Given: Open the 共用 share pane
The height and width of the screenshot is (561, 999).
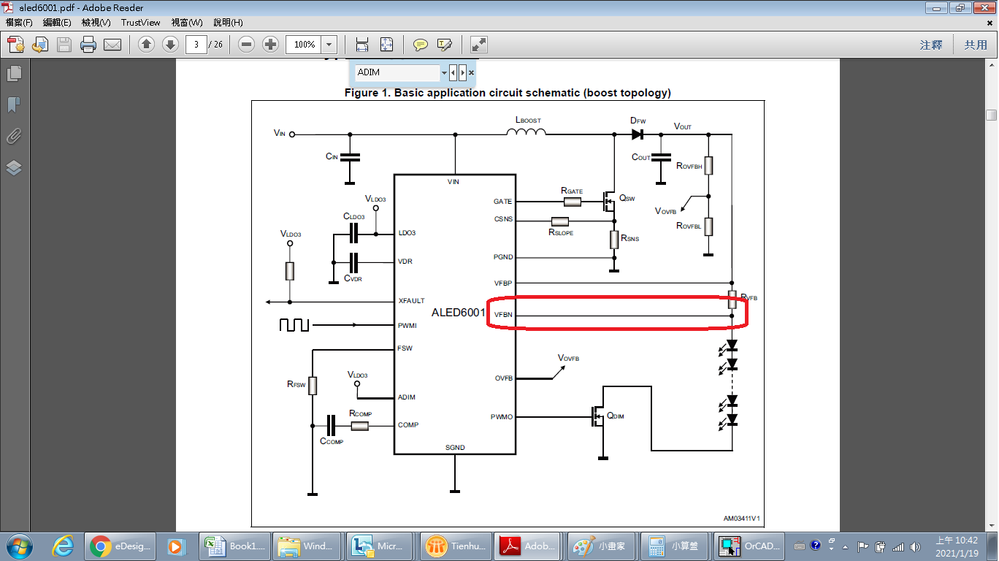Looking at the screenshot, I should 975,45.
